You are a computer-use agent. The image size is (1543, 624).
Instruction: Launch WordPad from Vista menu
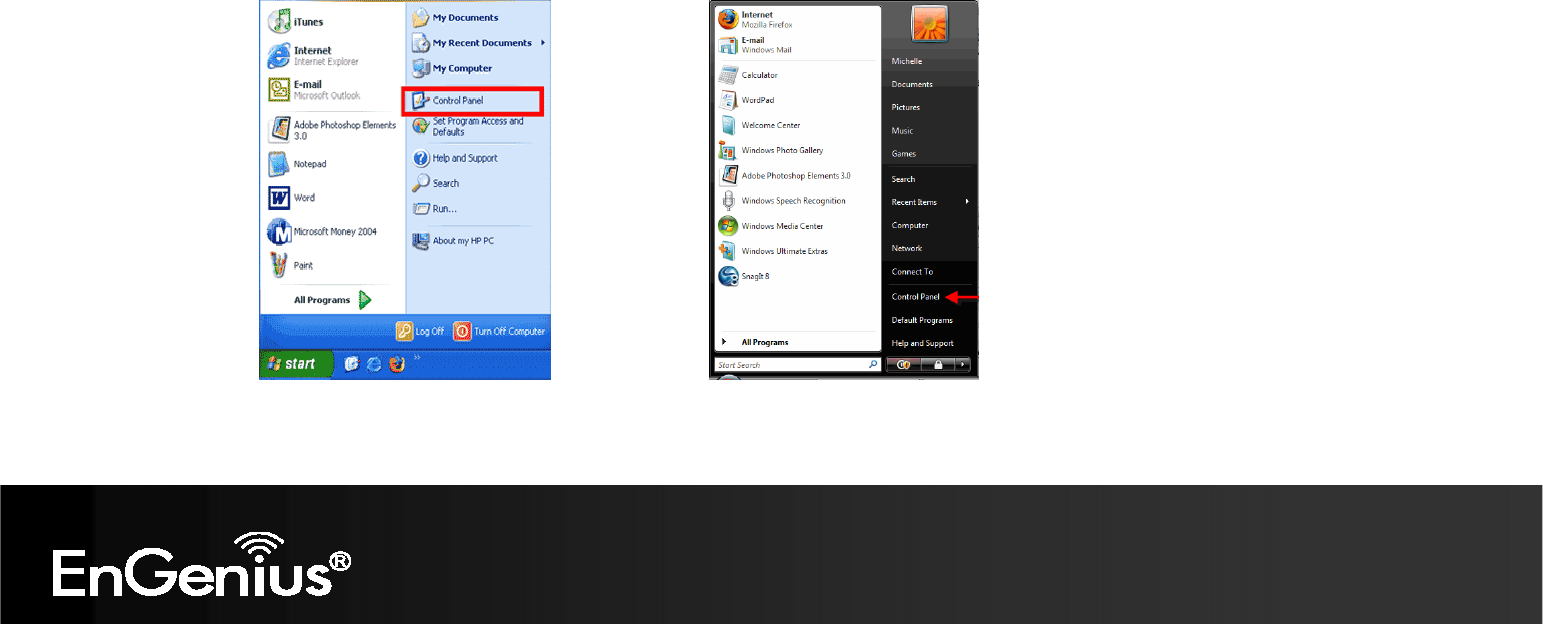point(747,100)
